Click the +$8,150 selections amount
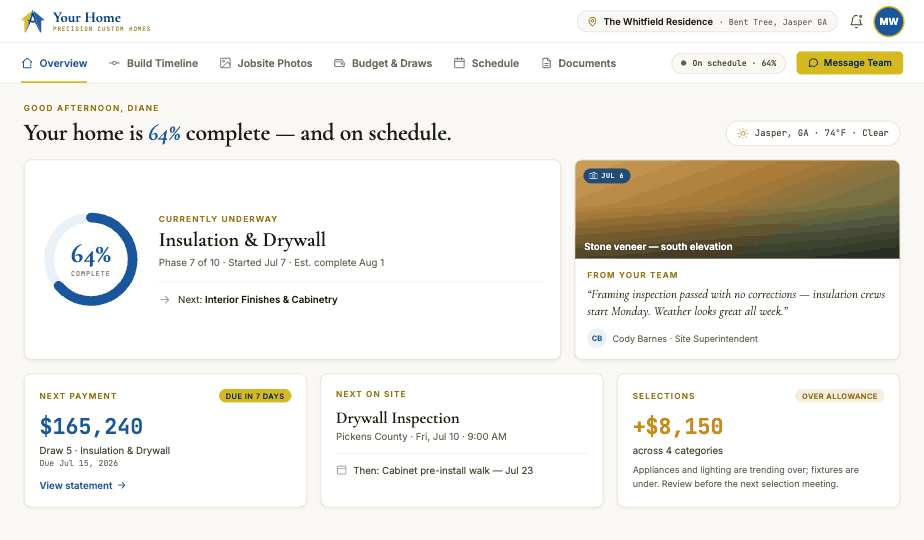 coord(678,426)
